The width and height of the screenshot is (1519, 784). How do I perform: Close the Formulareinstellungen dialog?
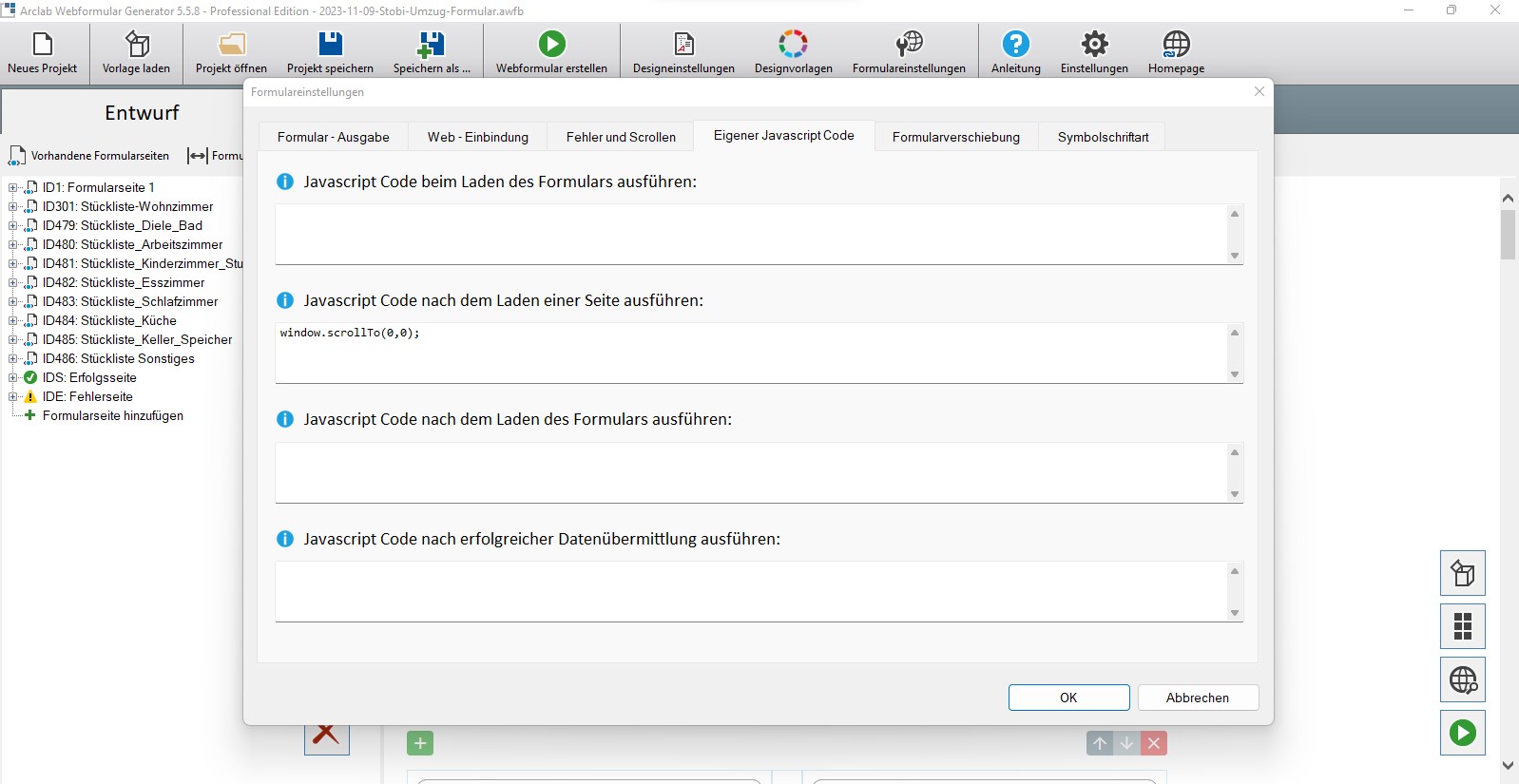point(1259,91)
